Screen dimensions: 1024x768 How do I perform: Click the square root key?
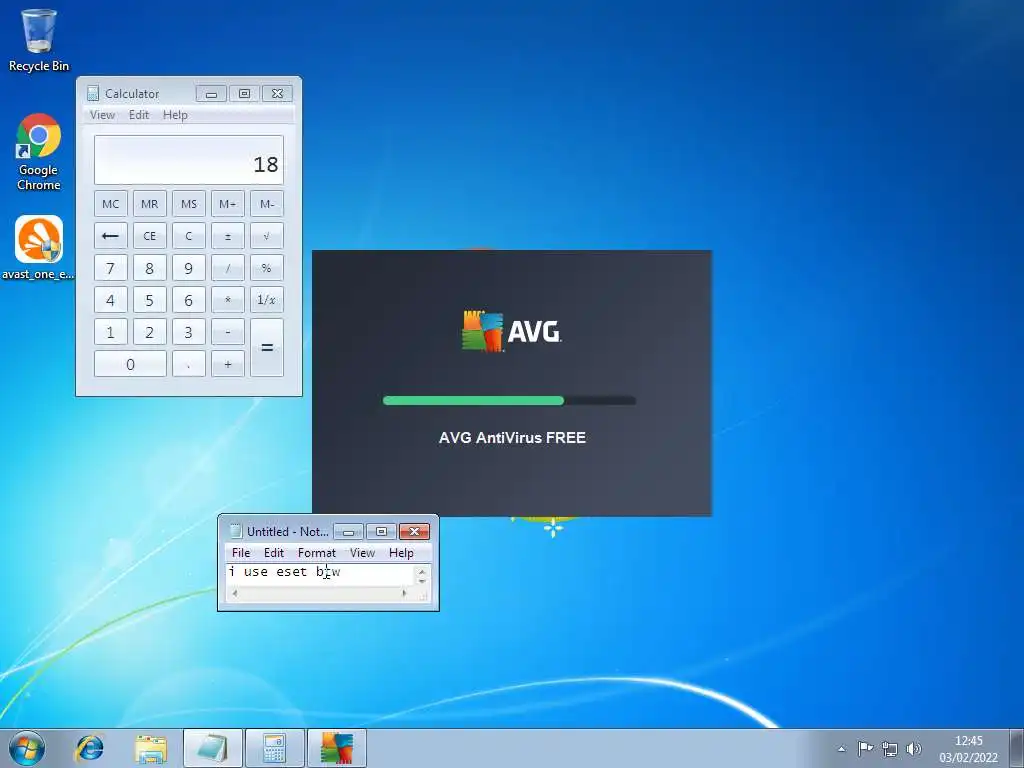tap(267, 236)
